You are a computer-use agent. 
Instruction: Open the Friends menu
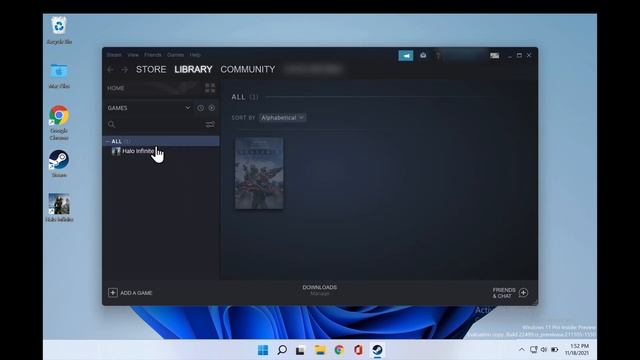click(153, 55)
